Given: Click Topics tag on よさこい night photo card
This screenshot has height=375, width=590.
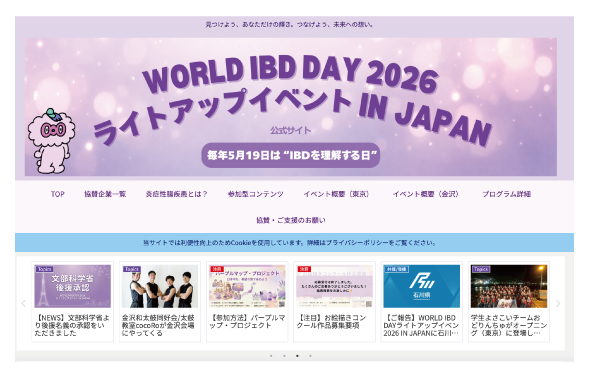Looking at the screenshot, I should 481,269.
